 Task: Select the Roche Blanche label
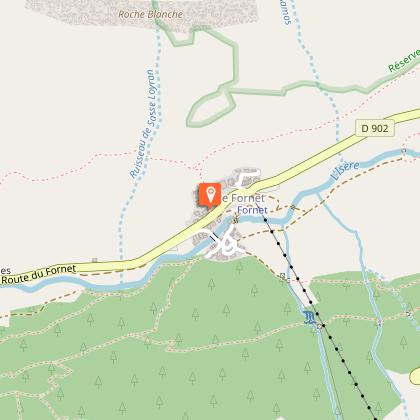(x=151, y=14)
